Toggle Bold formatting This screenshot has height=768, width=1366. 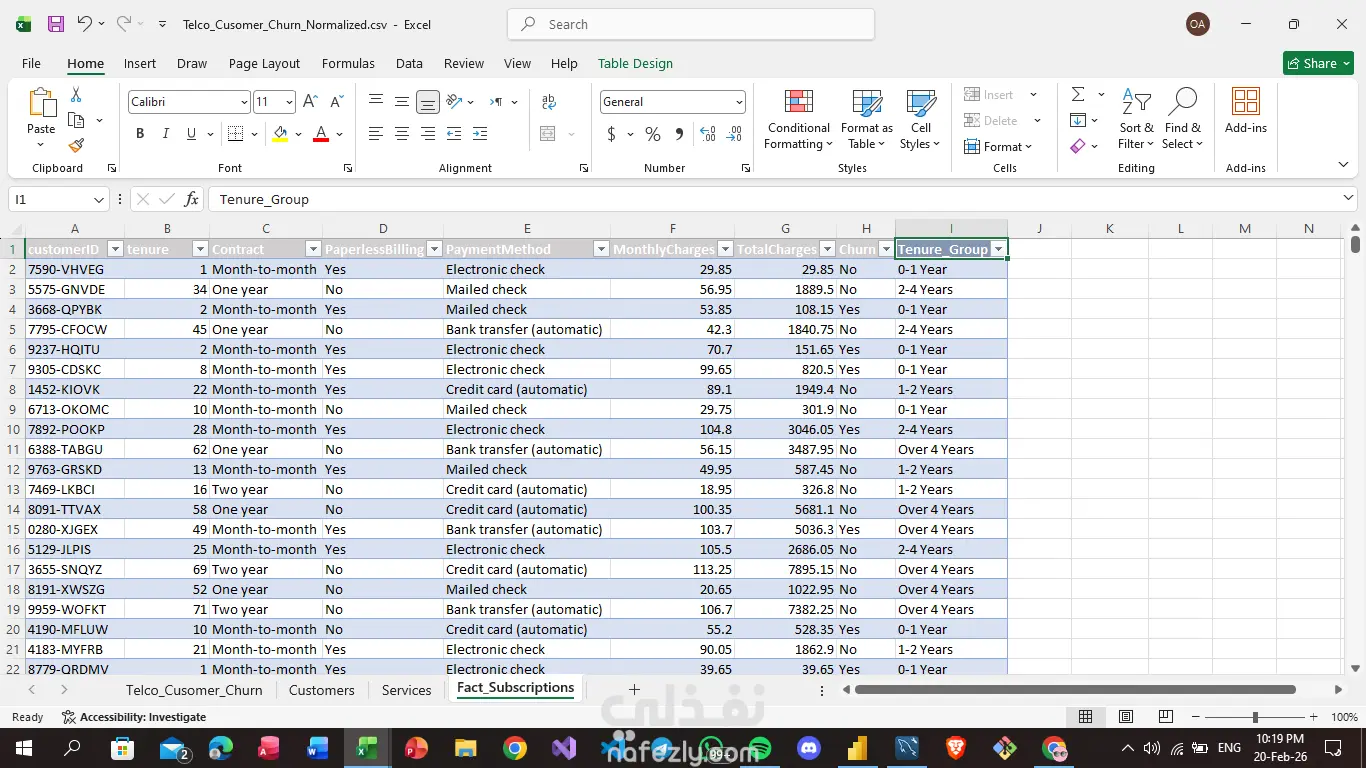[140, 134]
